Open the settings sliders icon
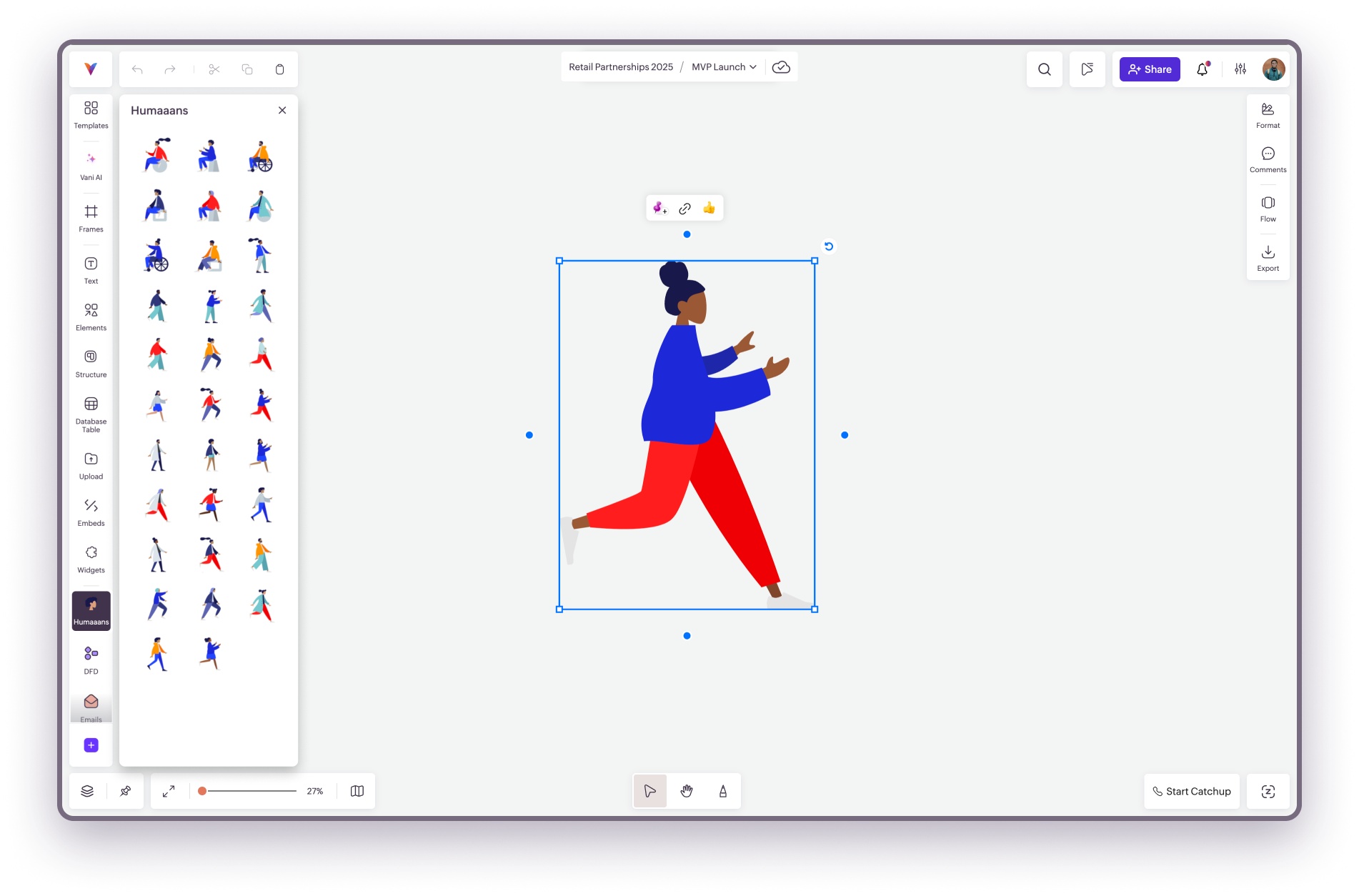 tap(1240, 69)
